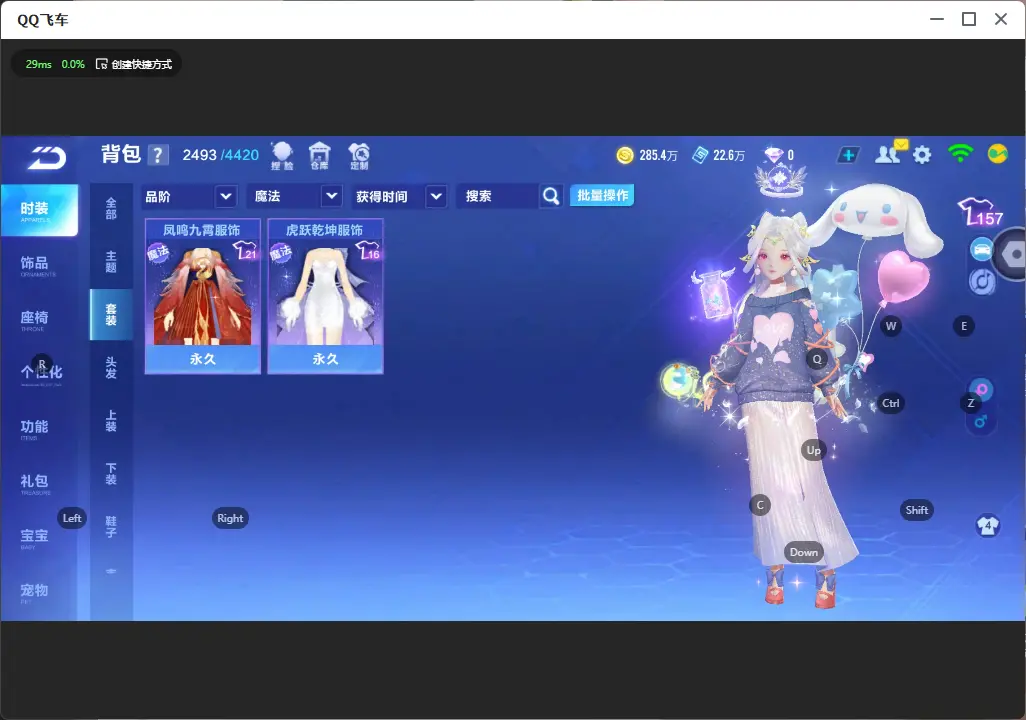Switch to the 宝宝 baby tab

36,537
